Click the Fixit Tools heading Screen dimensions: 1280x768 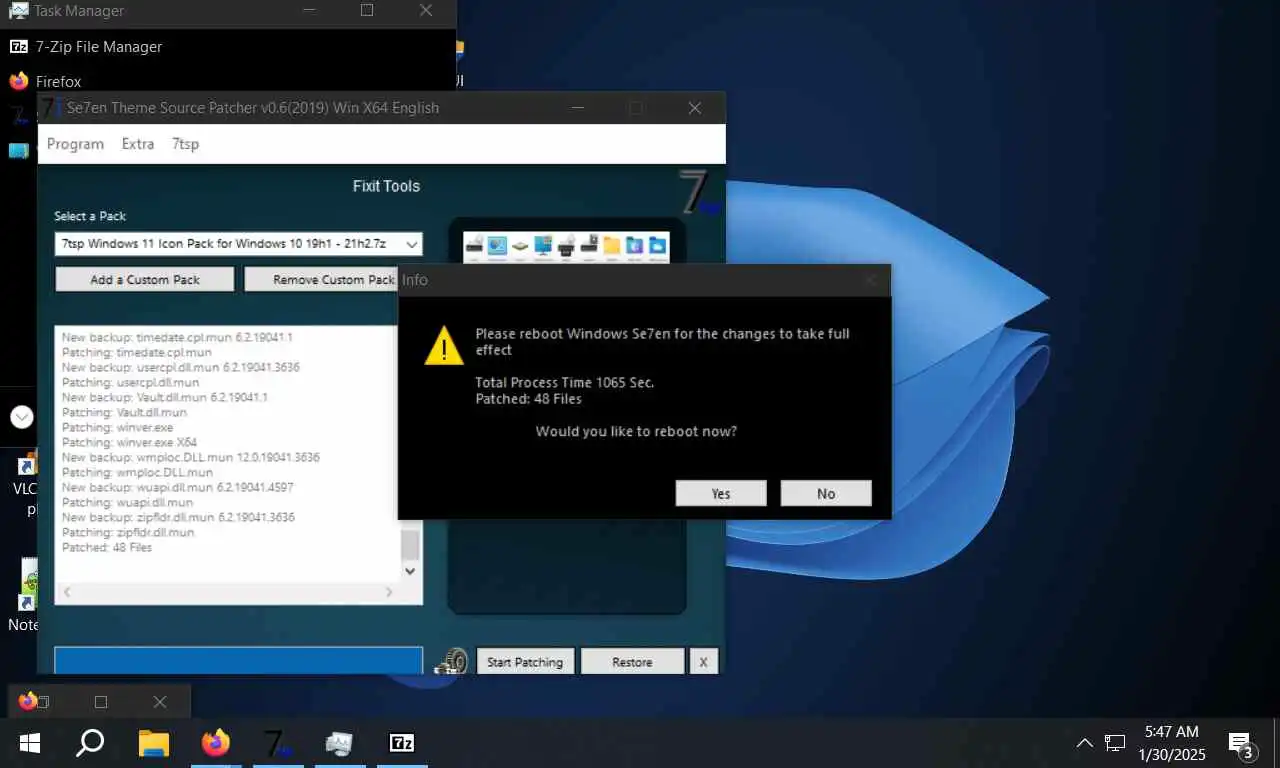(386, 186)
